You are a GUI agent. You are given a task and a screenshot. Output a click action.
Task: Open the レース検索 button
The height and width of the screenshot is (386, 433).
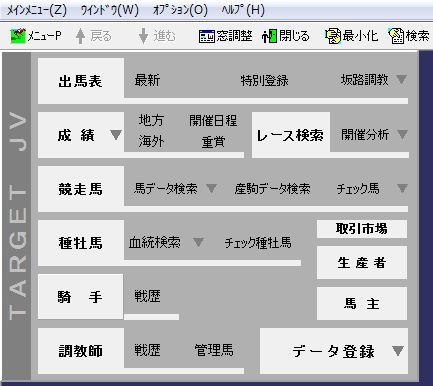click(291, 135)
